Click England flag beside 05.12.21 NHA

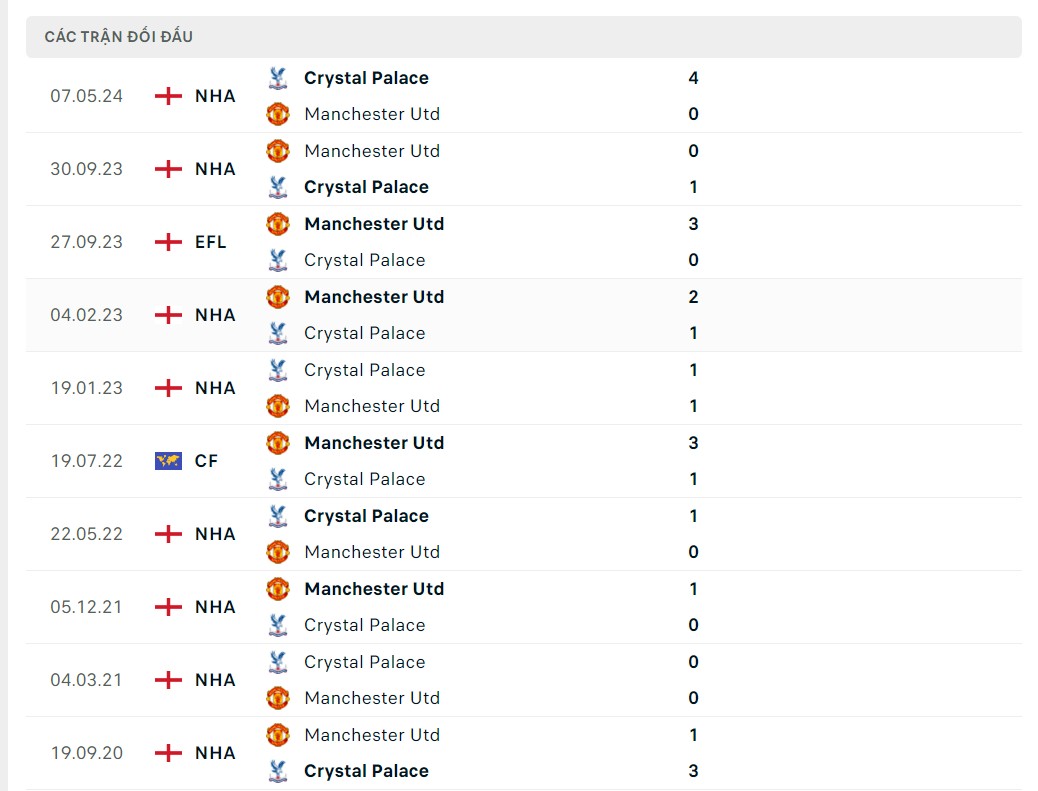tap(169, 607)
